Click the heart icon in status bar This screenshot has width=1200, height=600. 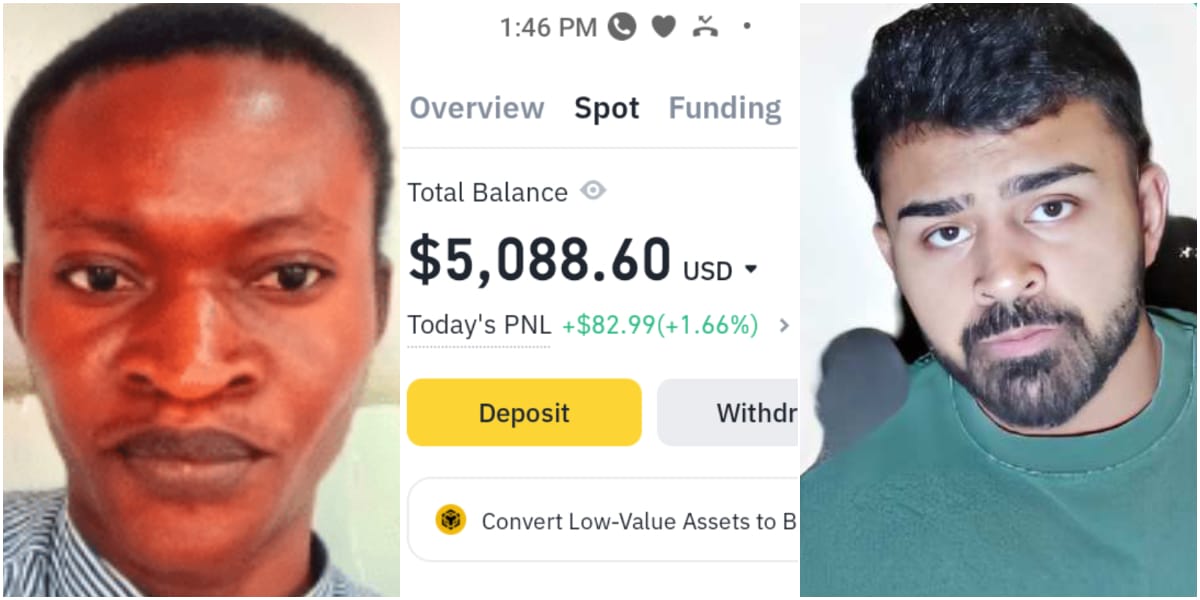coord(664,27)
